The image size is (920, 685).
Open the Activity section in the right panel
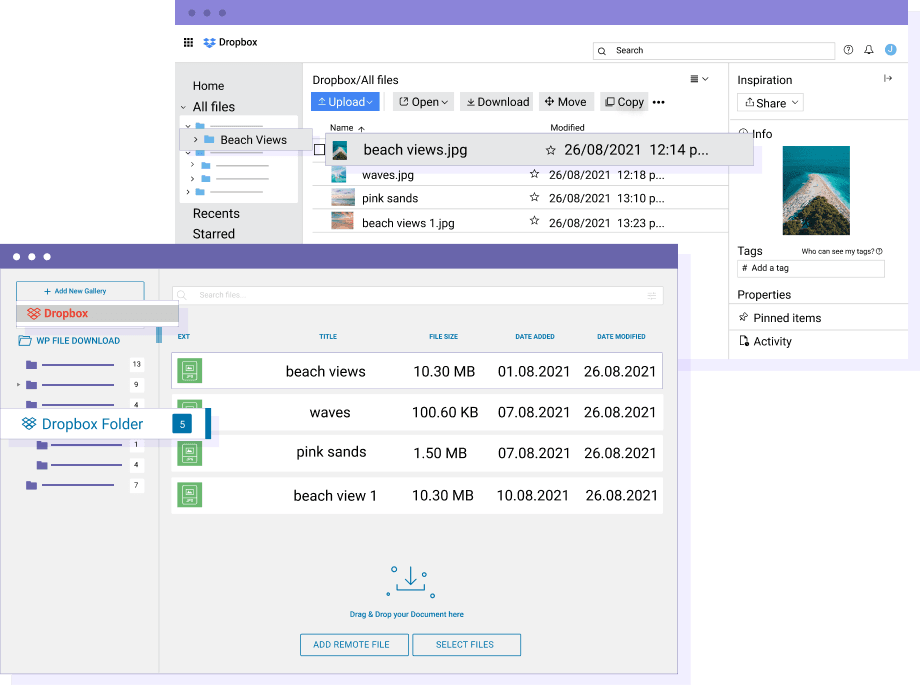coord(772,341)
